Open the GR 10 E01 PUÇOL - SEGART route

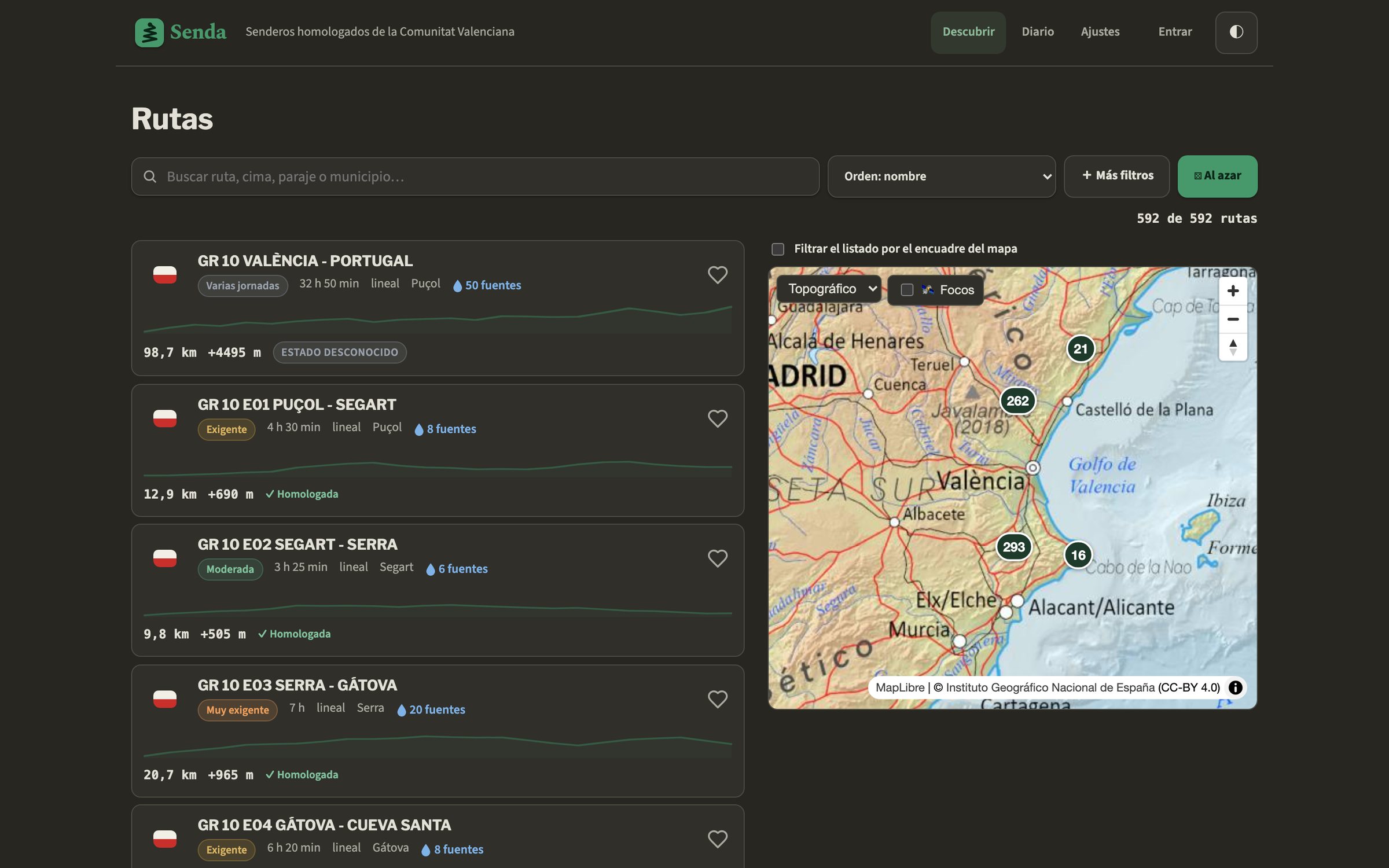pos(296,404)
